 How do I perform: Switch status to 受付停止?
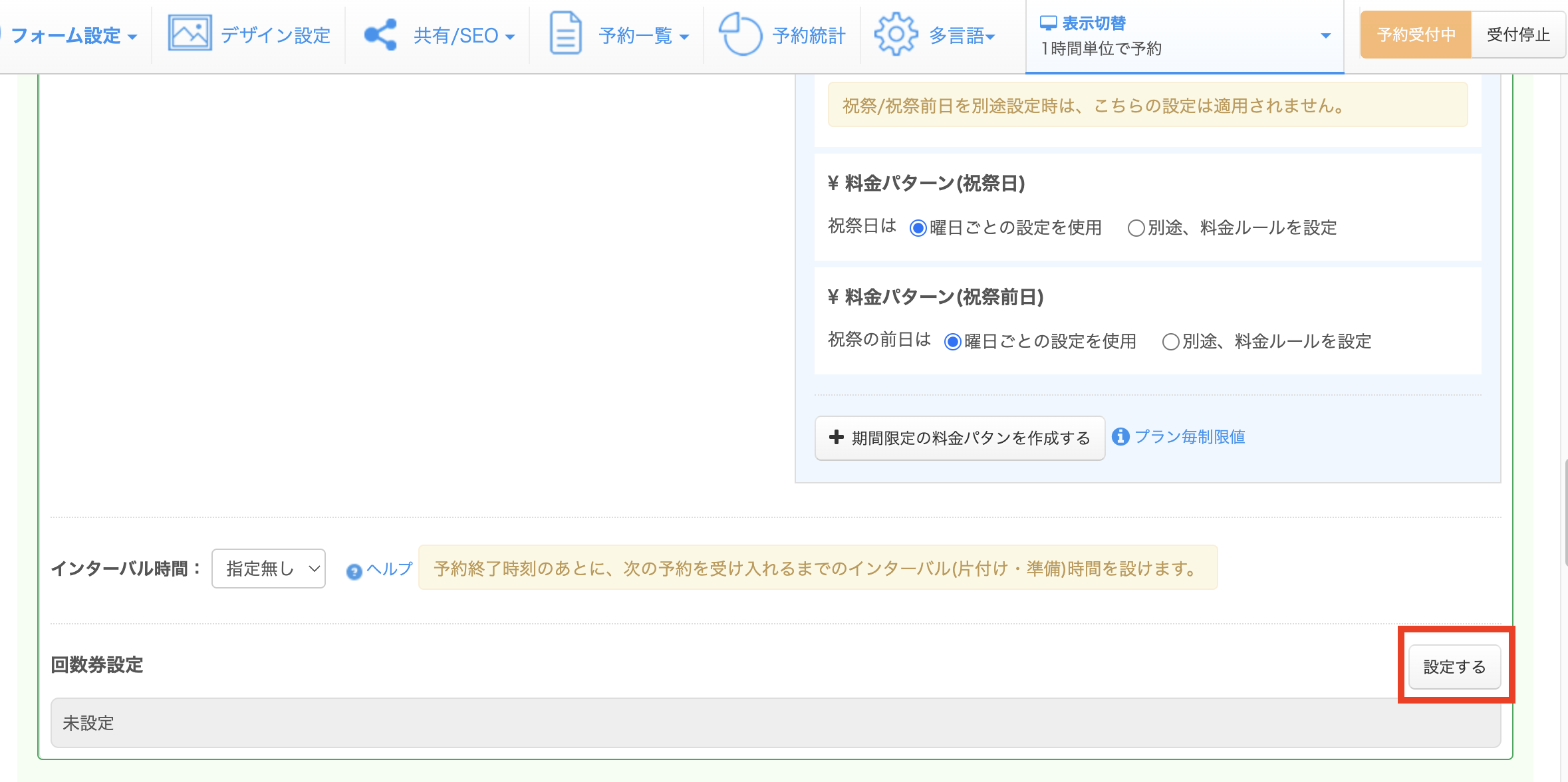[x=1517, y=35]
